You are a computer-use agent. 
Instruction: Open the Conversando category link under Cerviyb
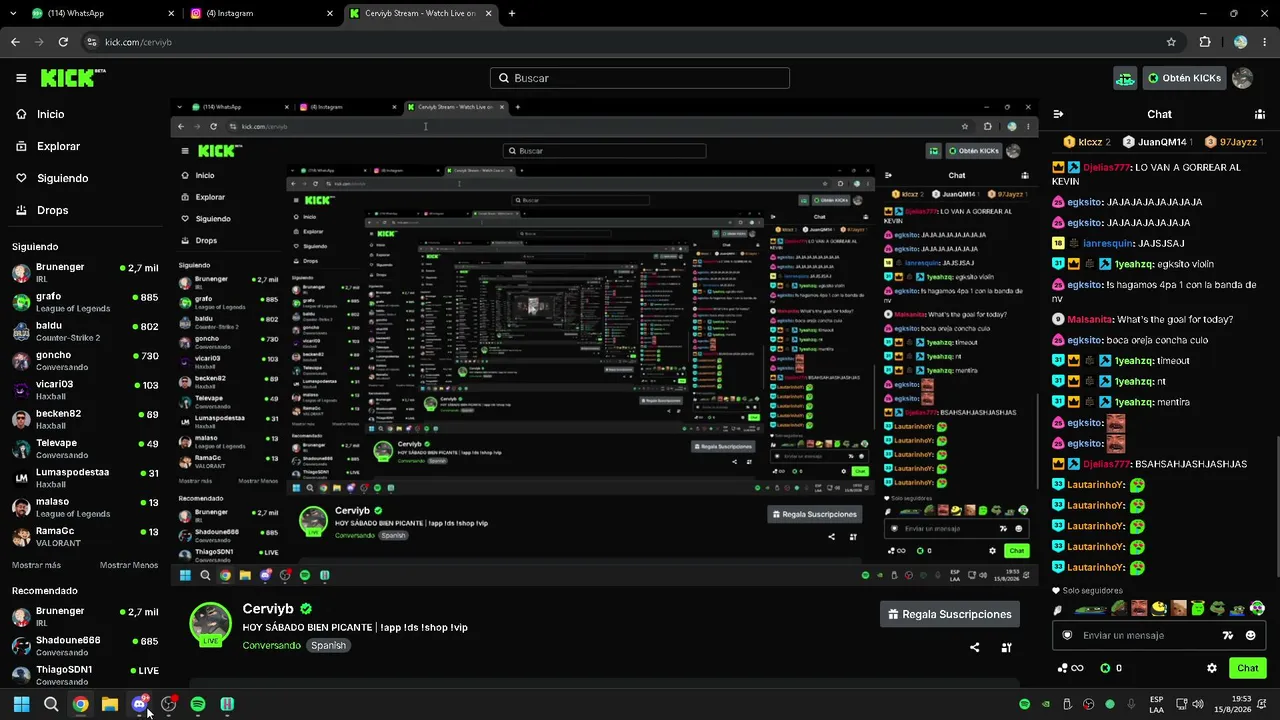(x=271, y=645)
